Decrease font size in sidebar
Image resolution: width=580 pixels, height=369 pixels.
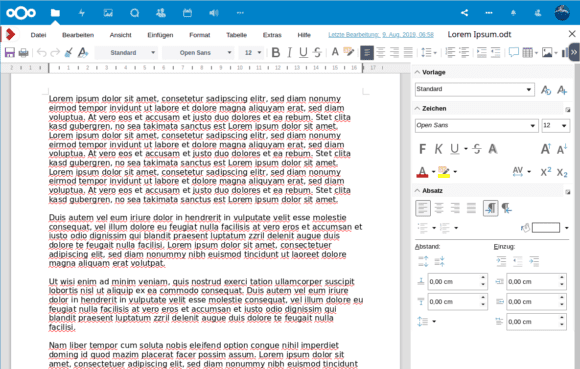point(562,149)
